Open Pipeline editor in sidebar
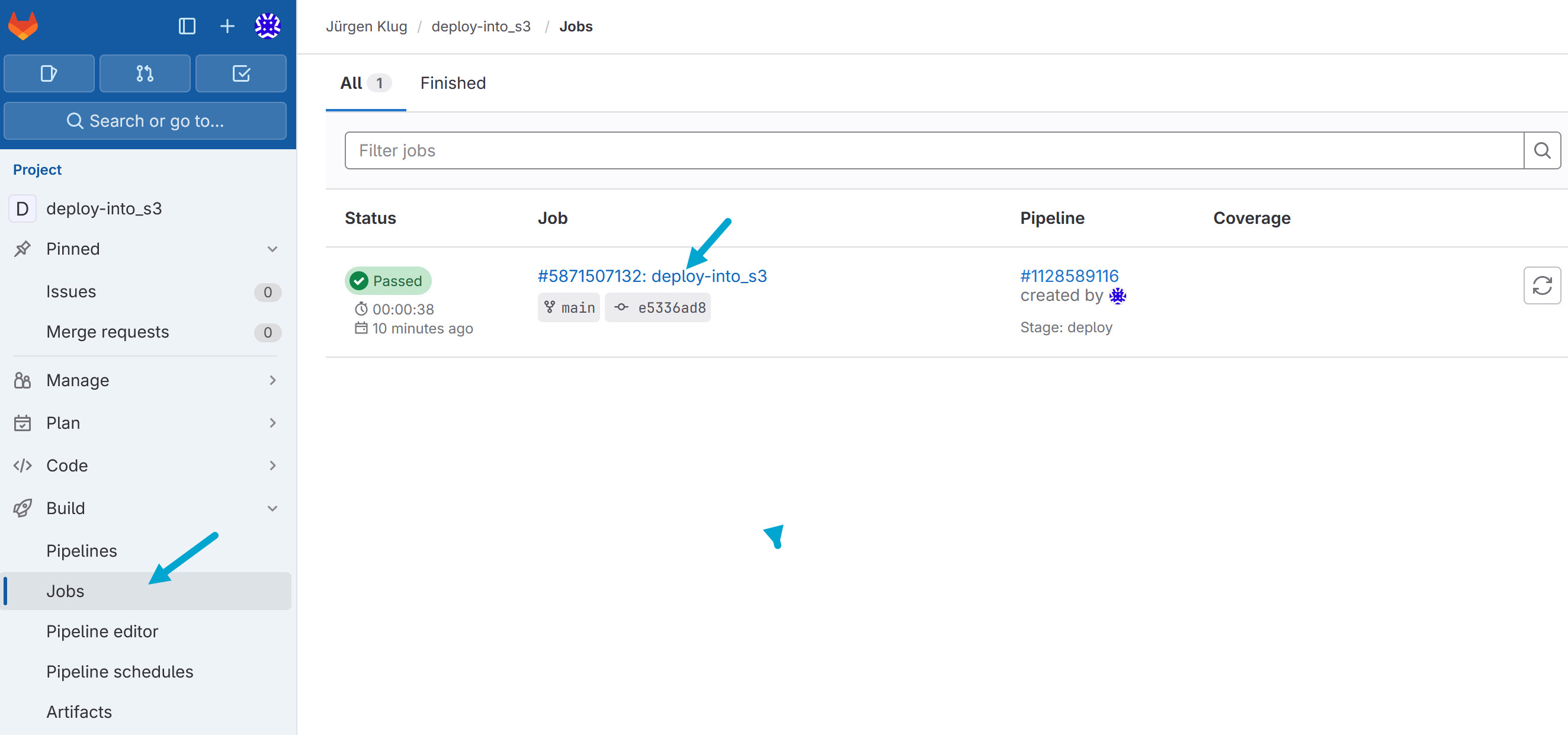Image resolution: width=1568 pixels, height=735 pixels. click(x=102, y=631)
